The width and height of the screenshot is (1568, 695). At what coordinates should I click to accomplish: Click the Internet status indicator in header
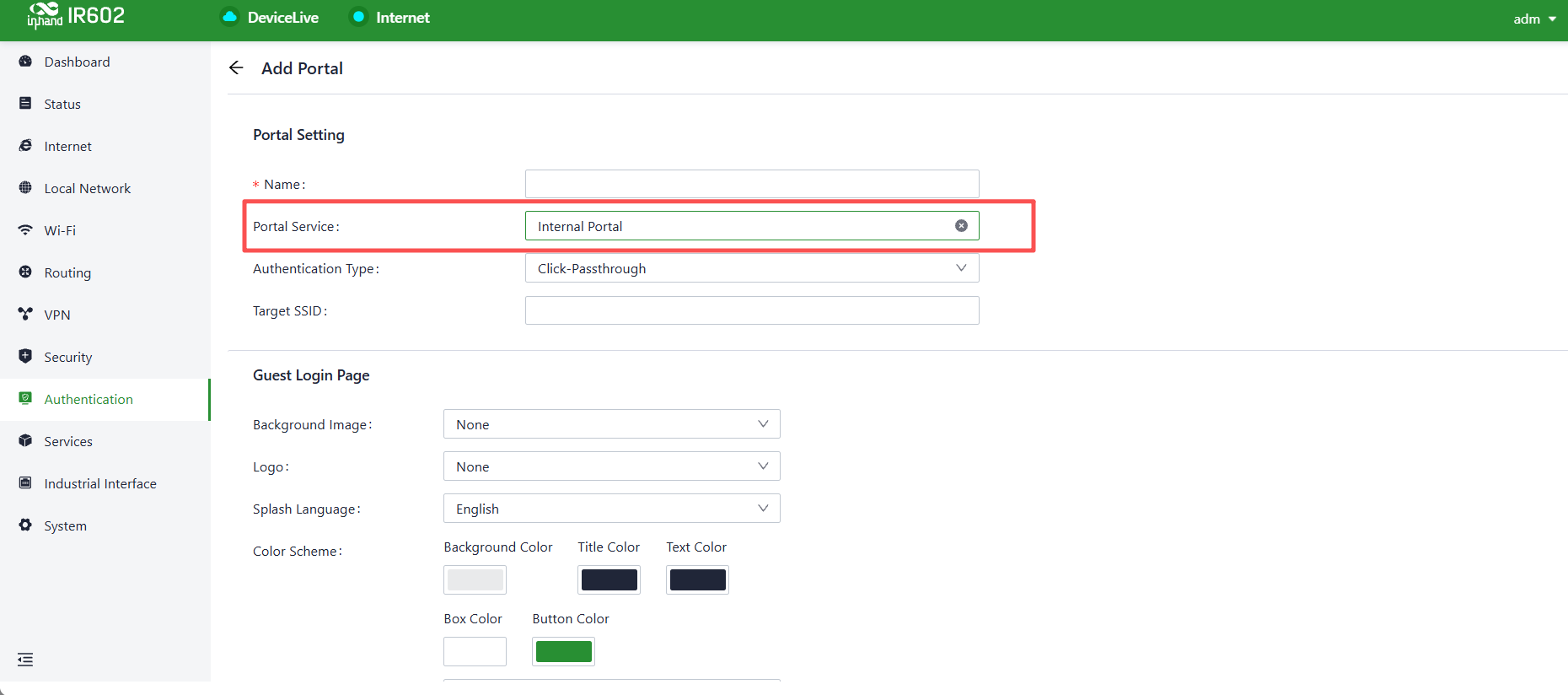click(x=359, y=17)
